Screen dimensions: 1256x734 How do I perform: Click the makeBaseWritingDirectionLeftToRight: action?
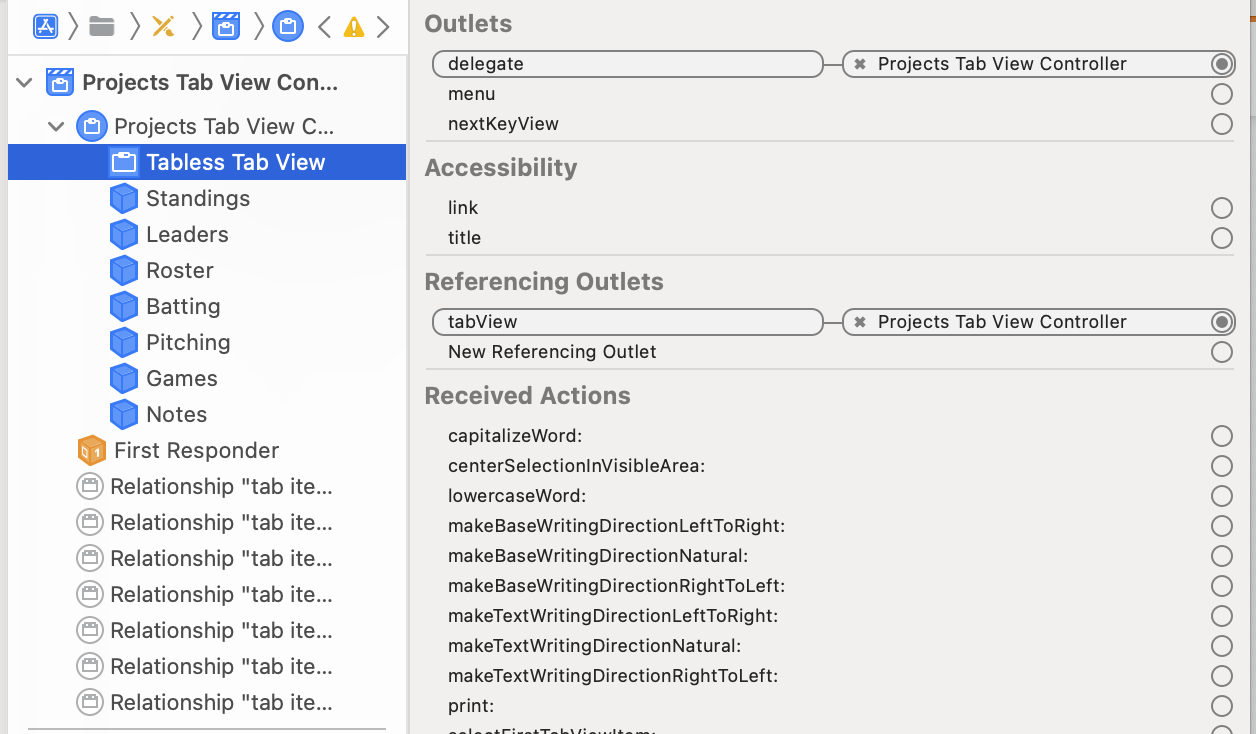pyautogui.click(x=616, y=526)
